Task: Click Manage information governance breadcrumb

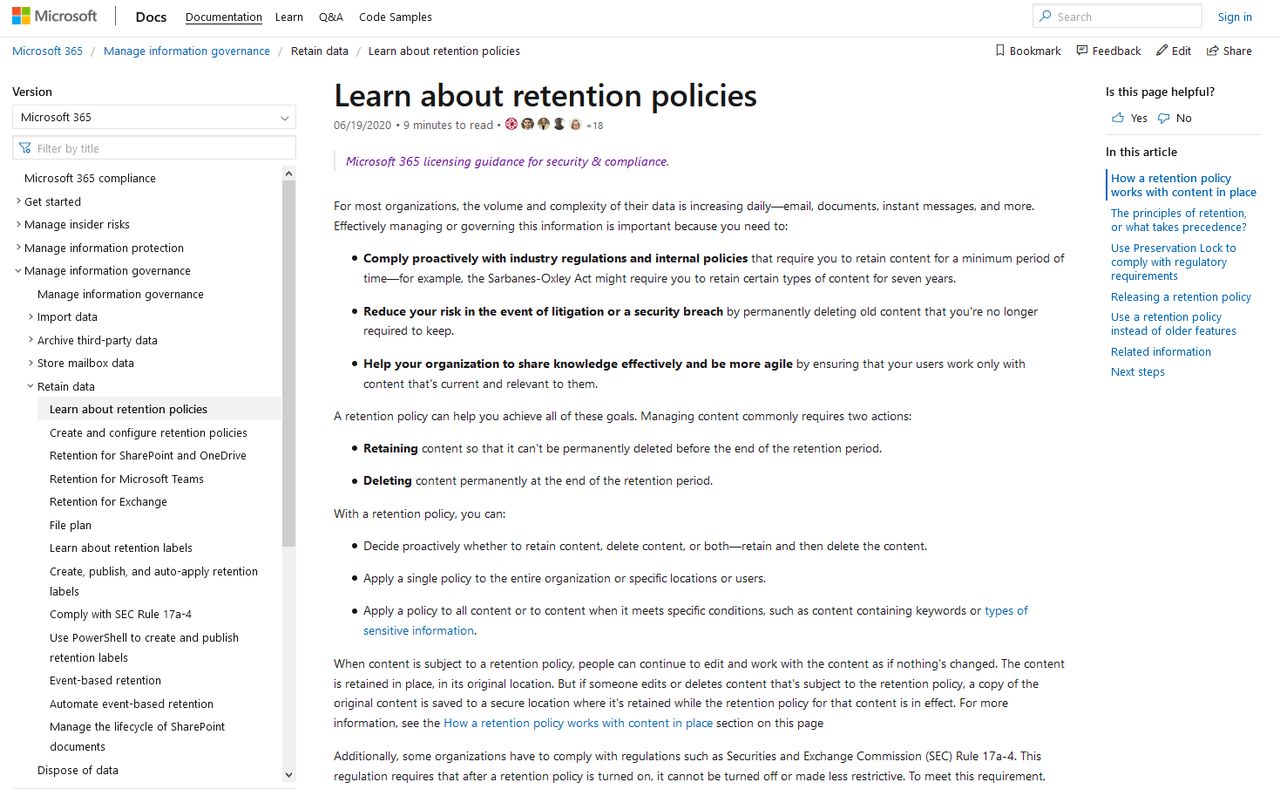Action: pyautogui.click(x=187, y=51)
